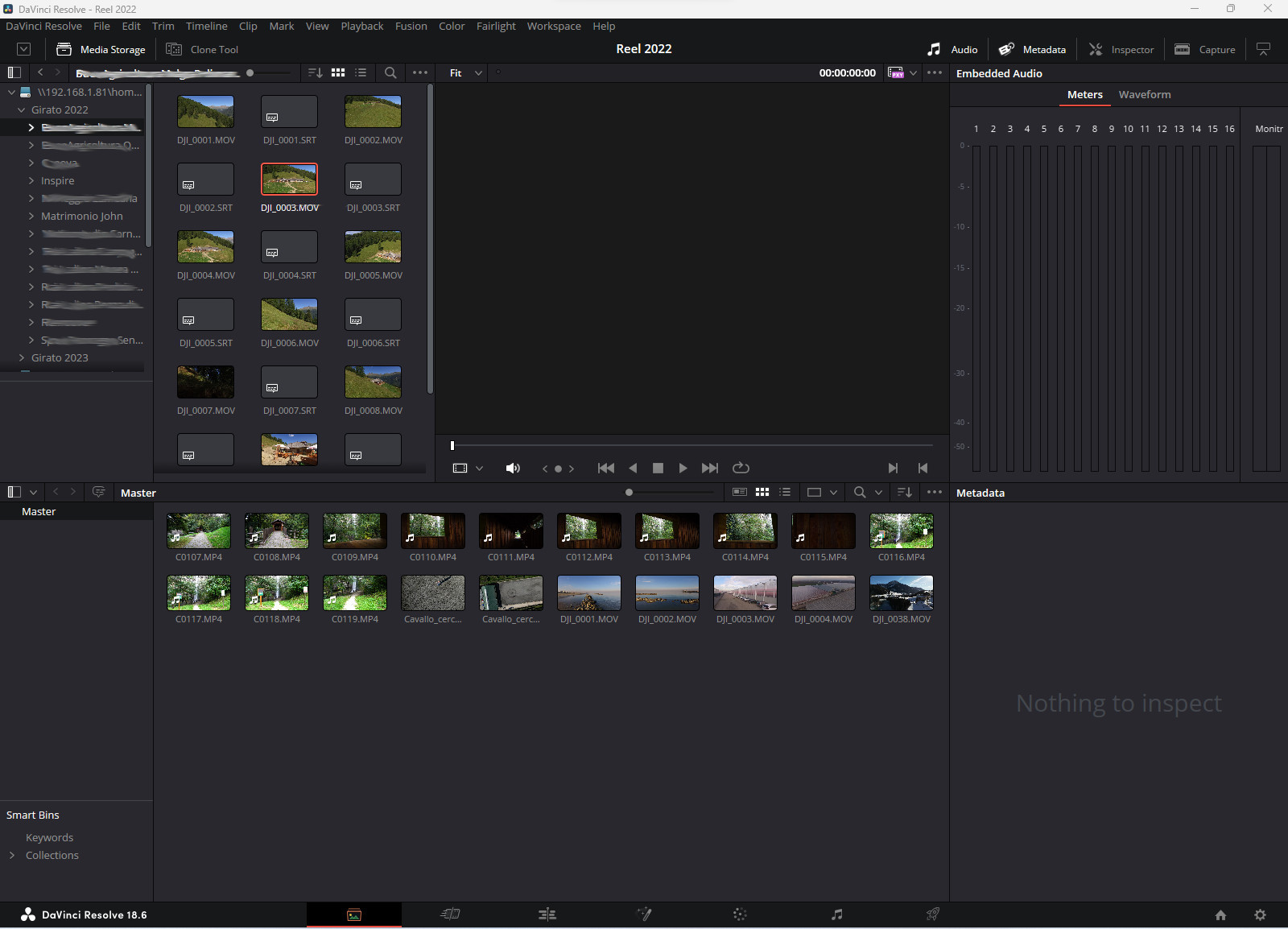Go to Project Manager home icon

(x=1220, y=915)
